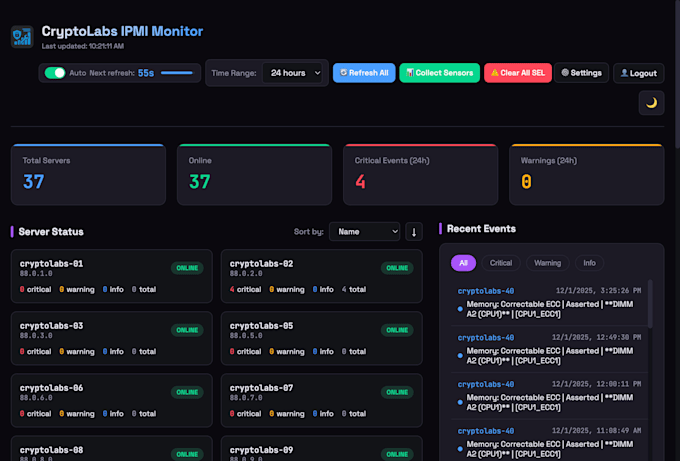Click "4 critical" on cryptolabs-02

(x=245, y=289)
